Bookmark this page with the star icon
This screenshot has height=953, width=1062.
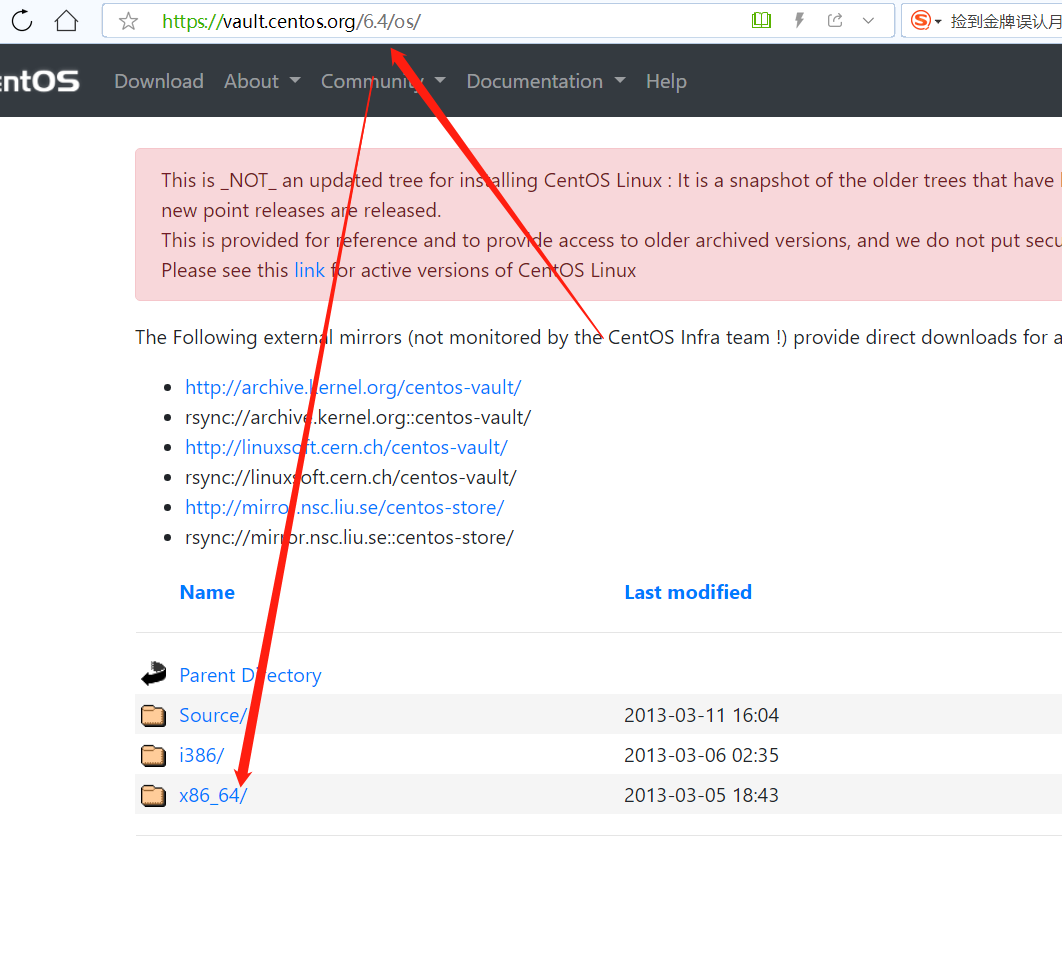pyautogui.click(x=128, y=22)
